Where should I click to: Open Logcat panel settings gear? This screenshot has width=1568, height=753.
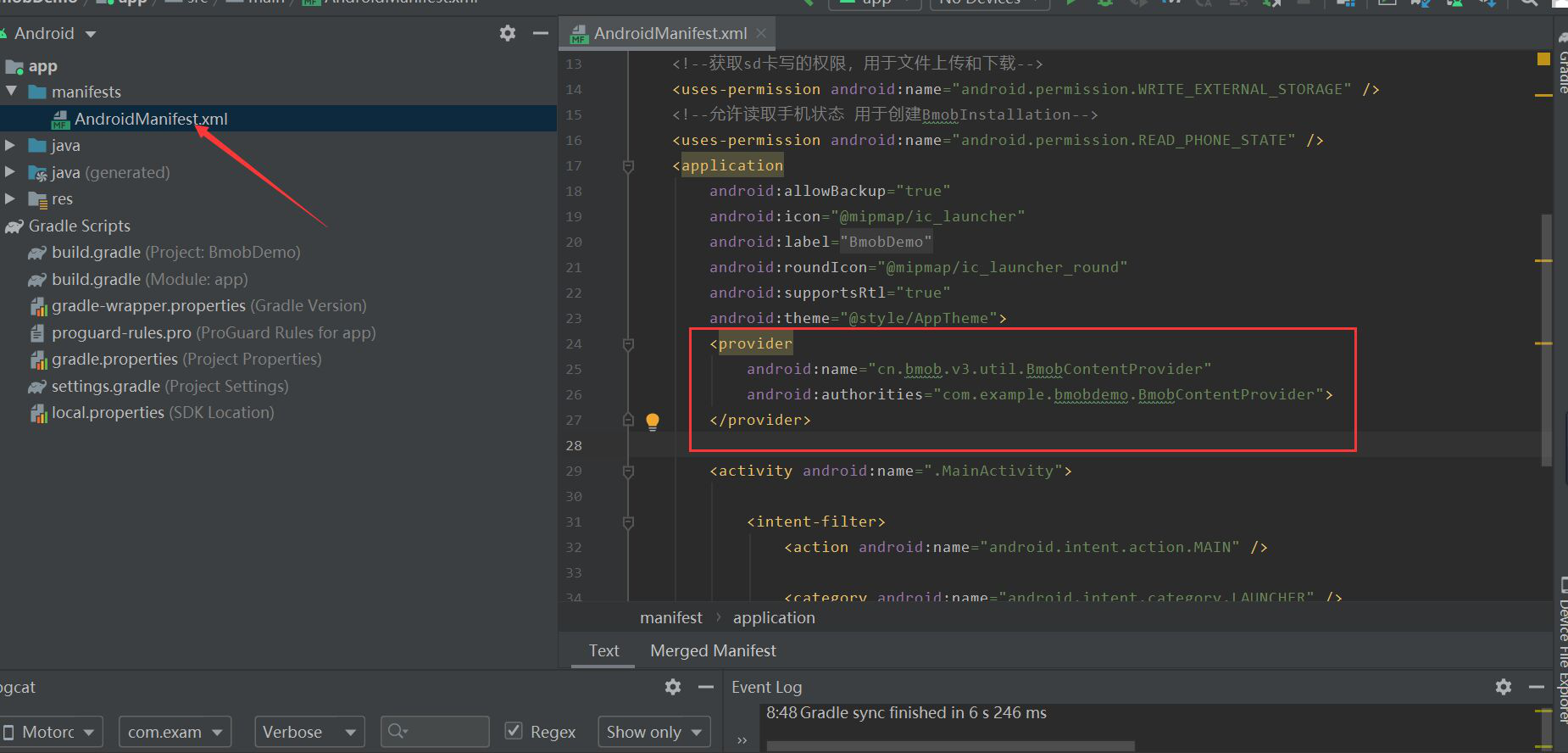673,687
